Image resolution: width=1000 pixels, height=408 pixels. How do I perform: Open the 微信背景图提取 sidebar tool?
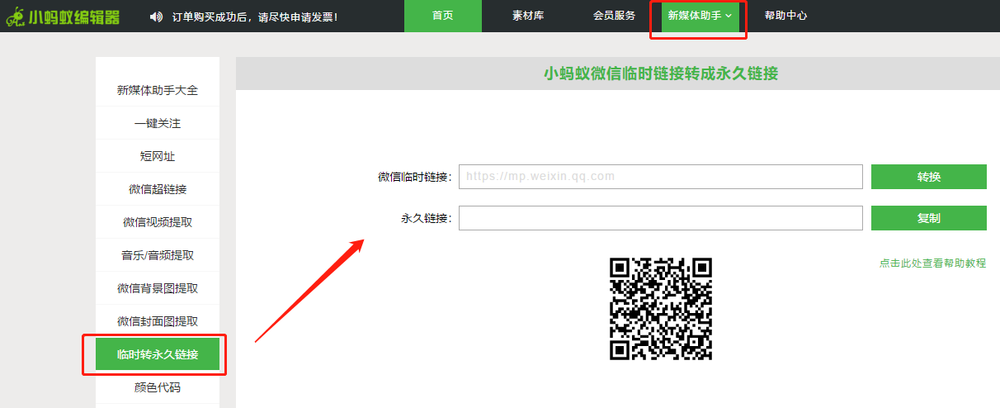coord(158,289)
